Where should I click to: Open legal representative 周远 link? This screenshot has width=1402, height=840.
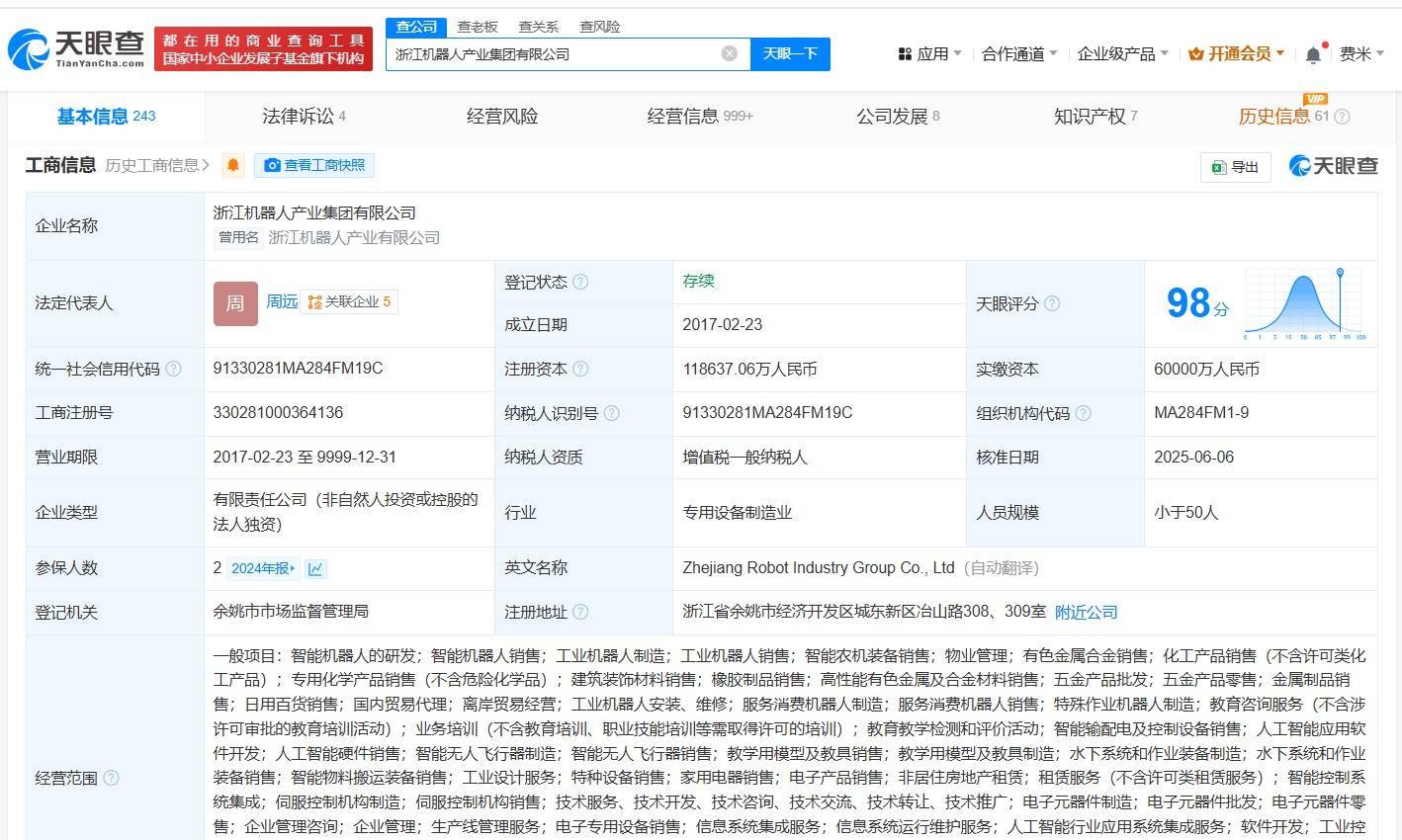coord(282,301)
